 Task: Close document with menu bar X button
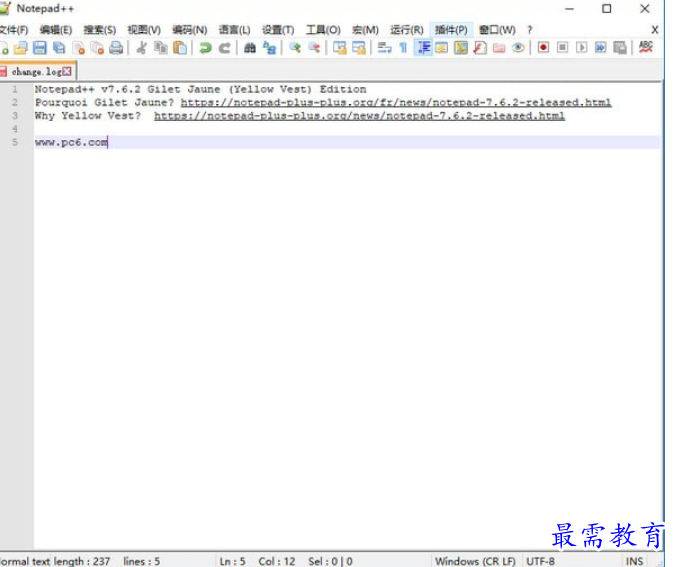coord(655,30)
